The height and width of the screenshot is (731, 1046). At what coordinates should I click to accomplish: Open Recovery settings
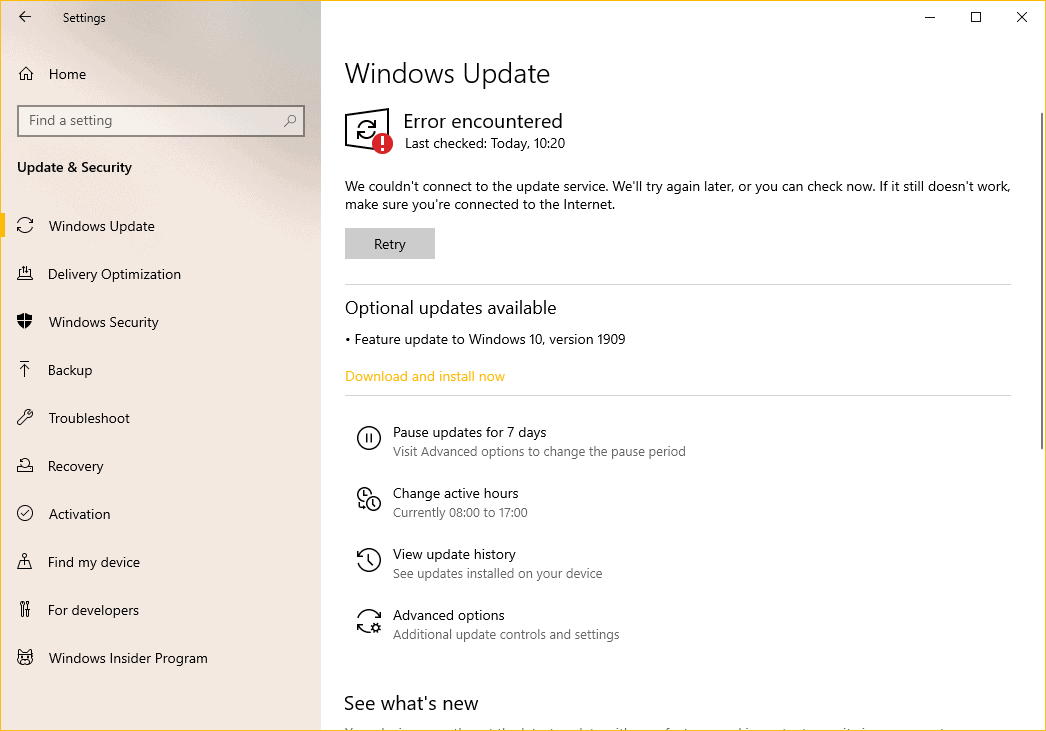(76, 466)
